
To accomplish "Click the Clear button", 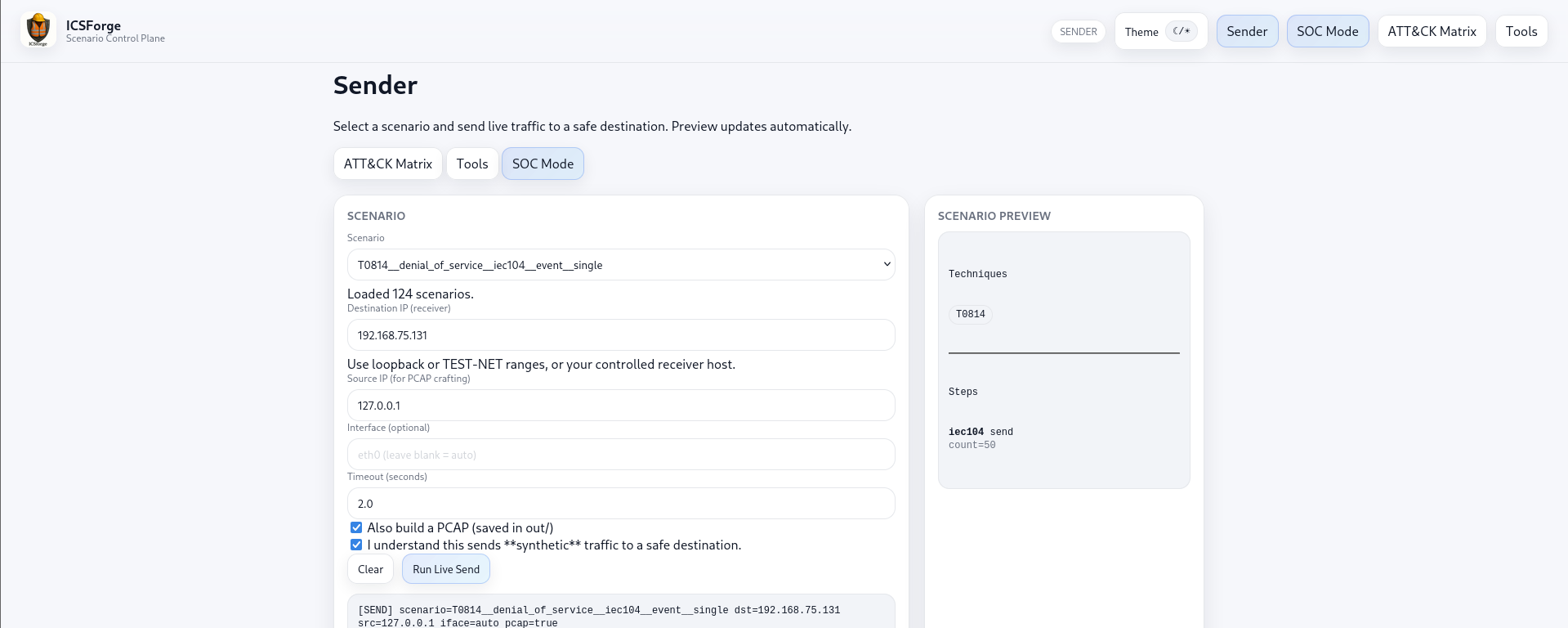I will coord(370,569).
